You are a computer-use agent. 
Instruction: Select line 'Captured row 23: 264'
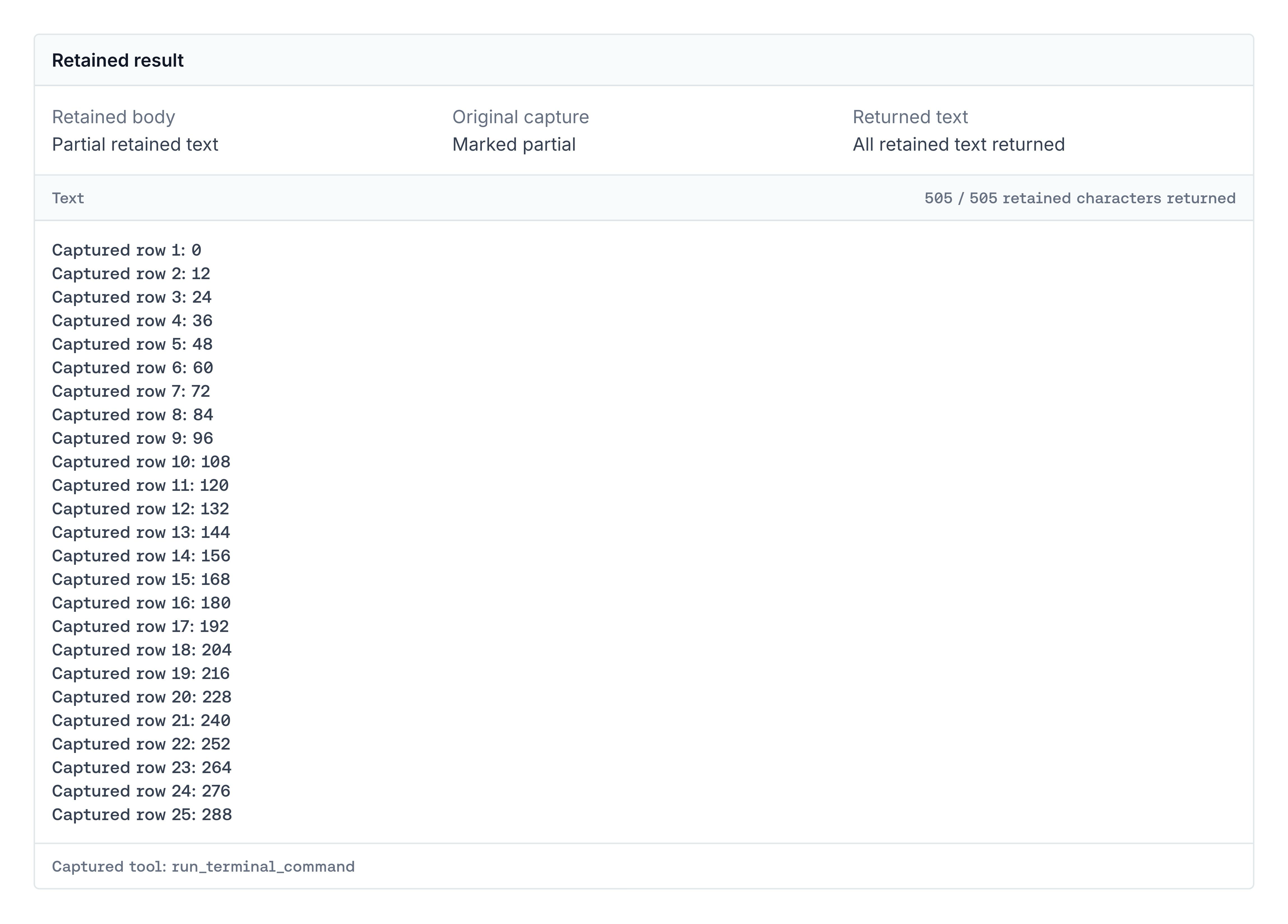pyautogui.click(x=142, y=768)
